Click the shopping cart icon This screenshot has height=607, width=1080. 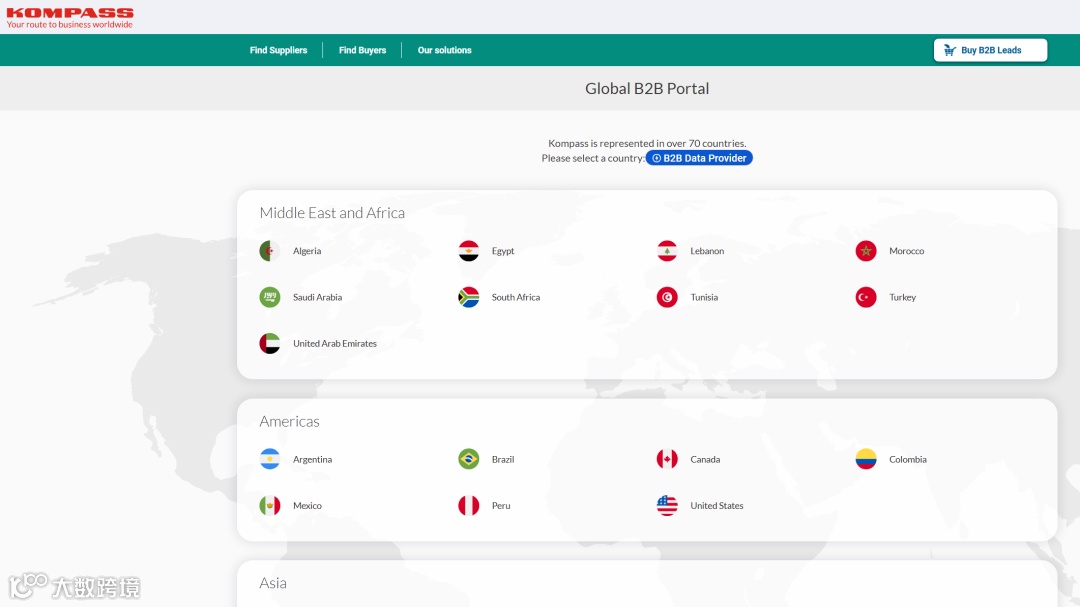950,50
